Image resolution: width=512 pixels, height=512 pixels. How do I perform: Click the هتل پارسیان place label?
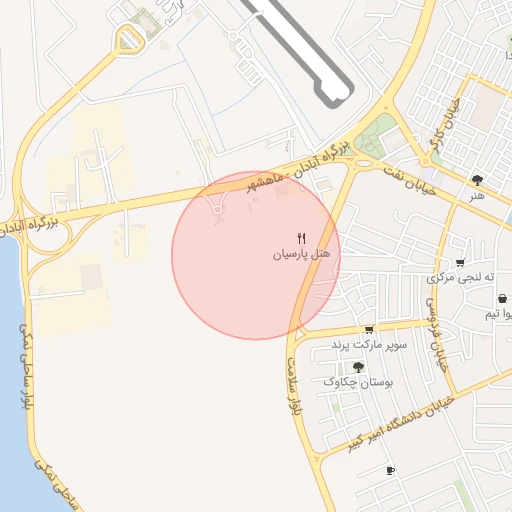302,255
